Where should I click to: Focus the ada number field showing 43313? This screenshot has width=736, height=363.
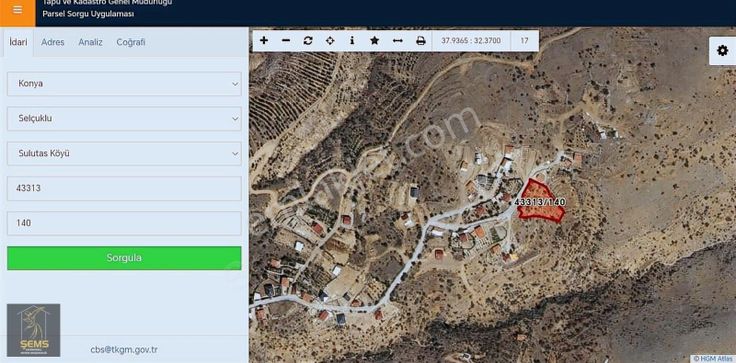[124, 188]
